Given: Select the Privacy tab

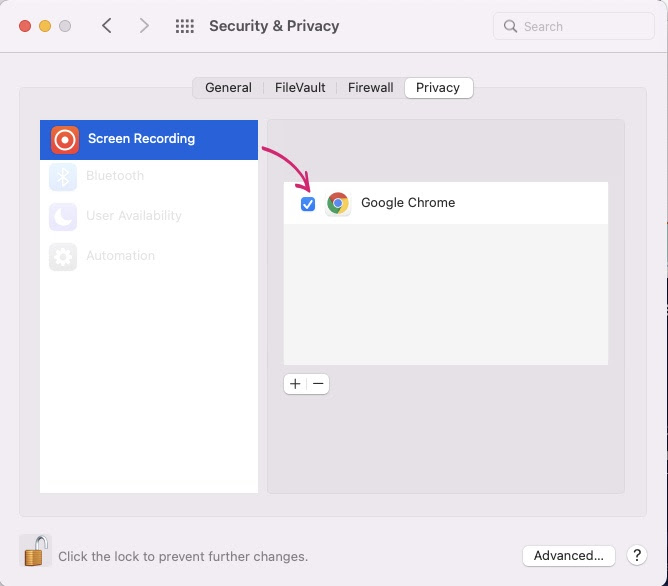Looking at the screenshot, I should (x=438, y=88).
